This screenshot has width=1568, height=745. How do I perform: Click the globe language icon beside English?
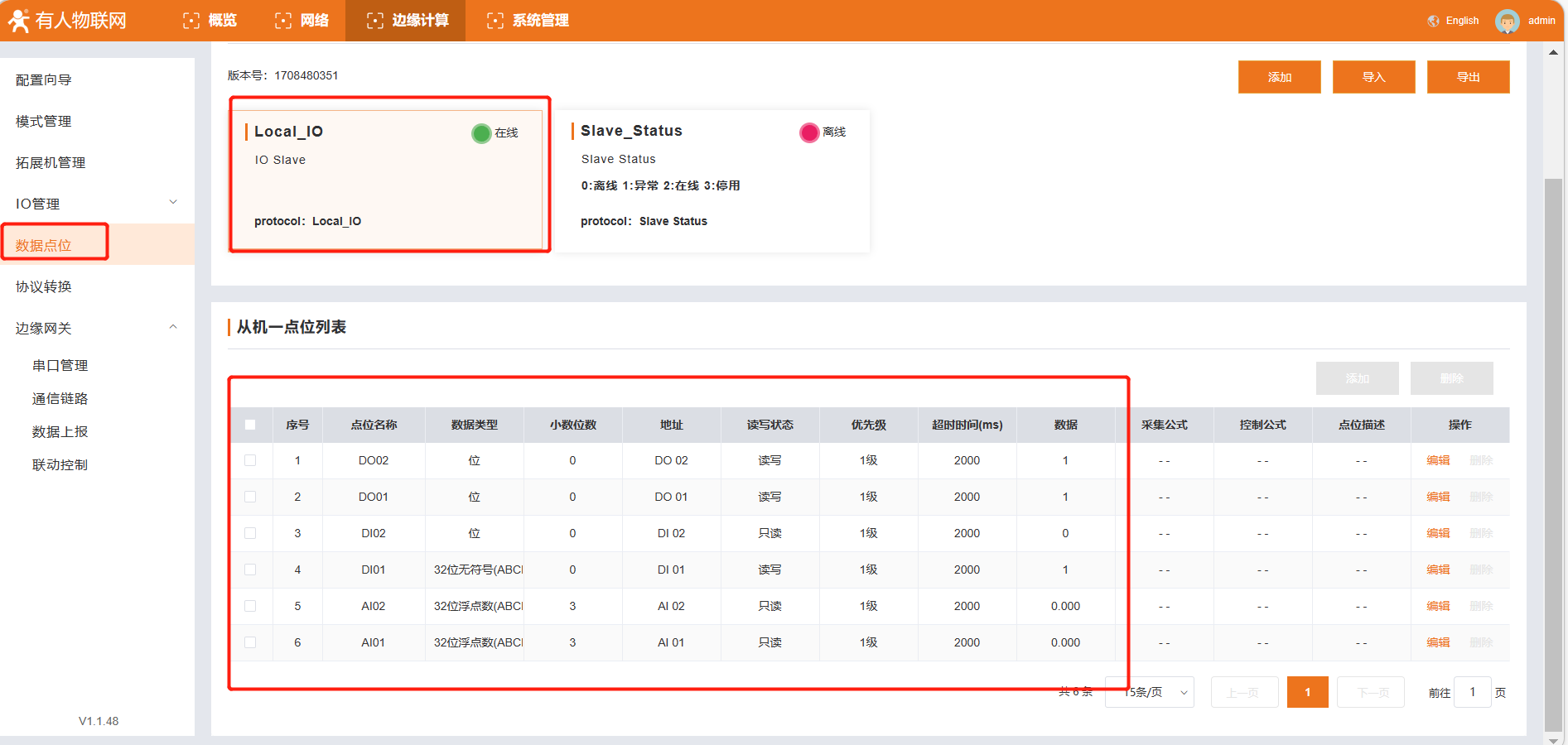click(1433, 21)
